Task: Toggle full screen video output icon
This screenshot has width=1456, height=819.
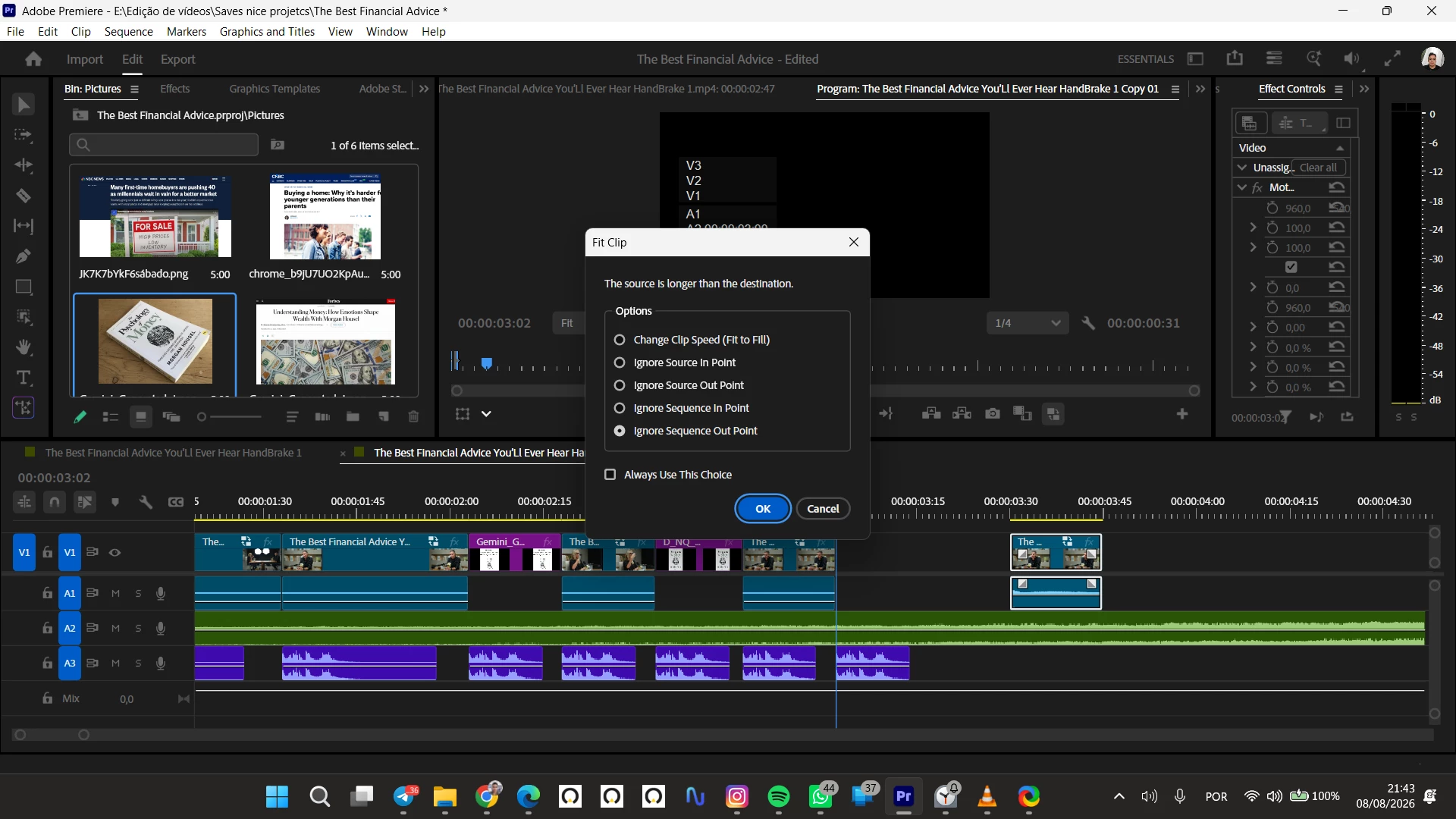Action: [1392, 59]
